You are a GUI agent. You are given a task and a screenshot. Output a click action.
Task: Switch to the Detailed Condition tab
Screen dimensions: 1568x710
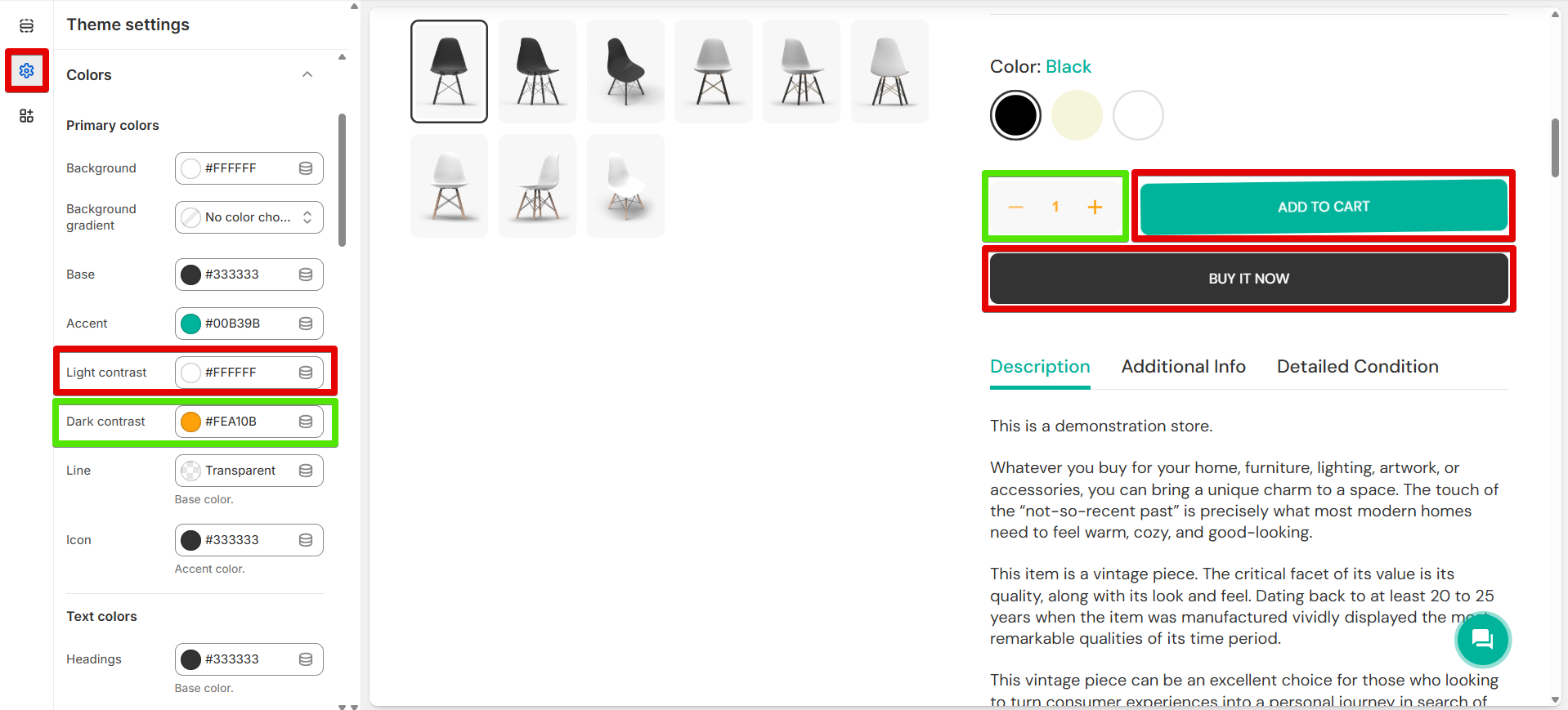(1357, 367)
